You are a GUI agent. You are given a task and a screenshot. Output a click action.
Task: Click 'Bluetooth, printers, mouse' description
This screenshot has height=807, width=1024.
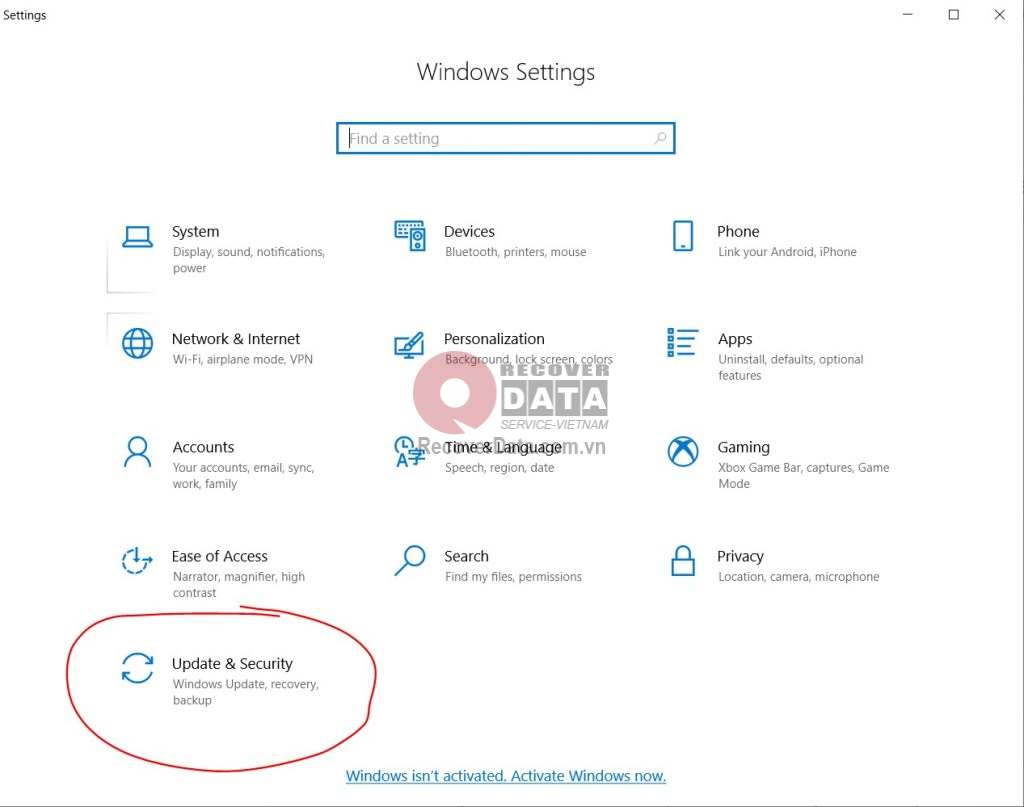tap(516, 252)
